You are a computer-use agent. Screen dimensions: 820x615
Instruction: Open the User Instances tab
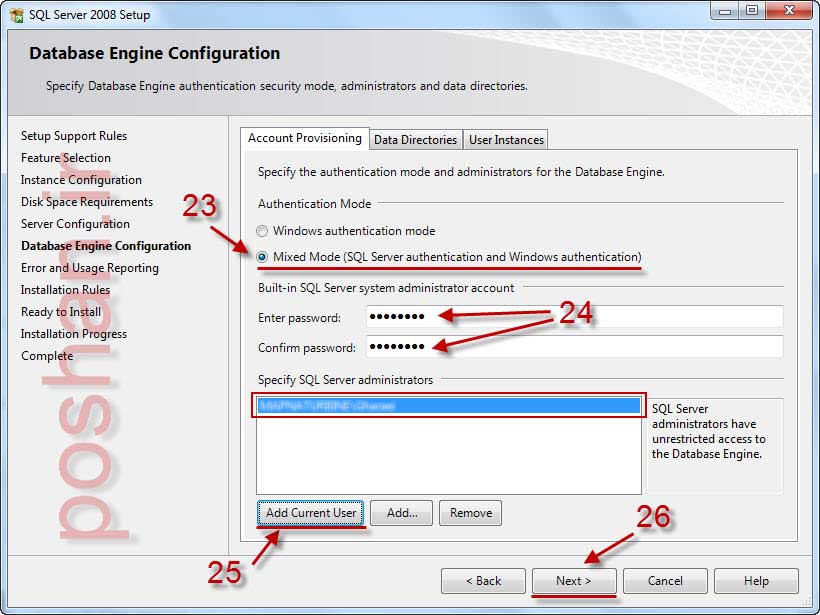pyautogui.click(x=506, y=140)
